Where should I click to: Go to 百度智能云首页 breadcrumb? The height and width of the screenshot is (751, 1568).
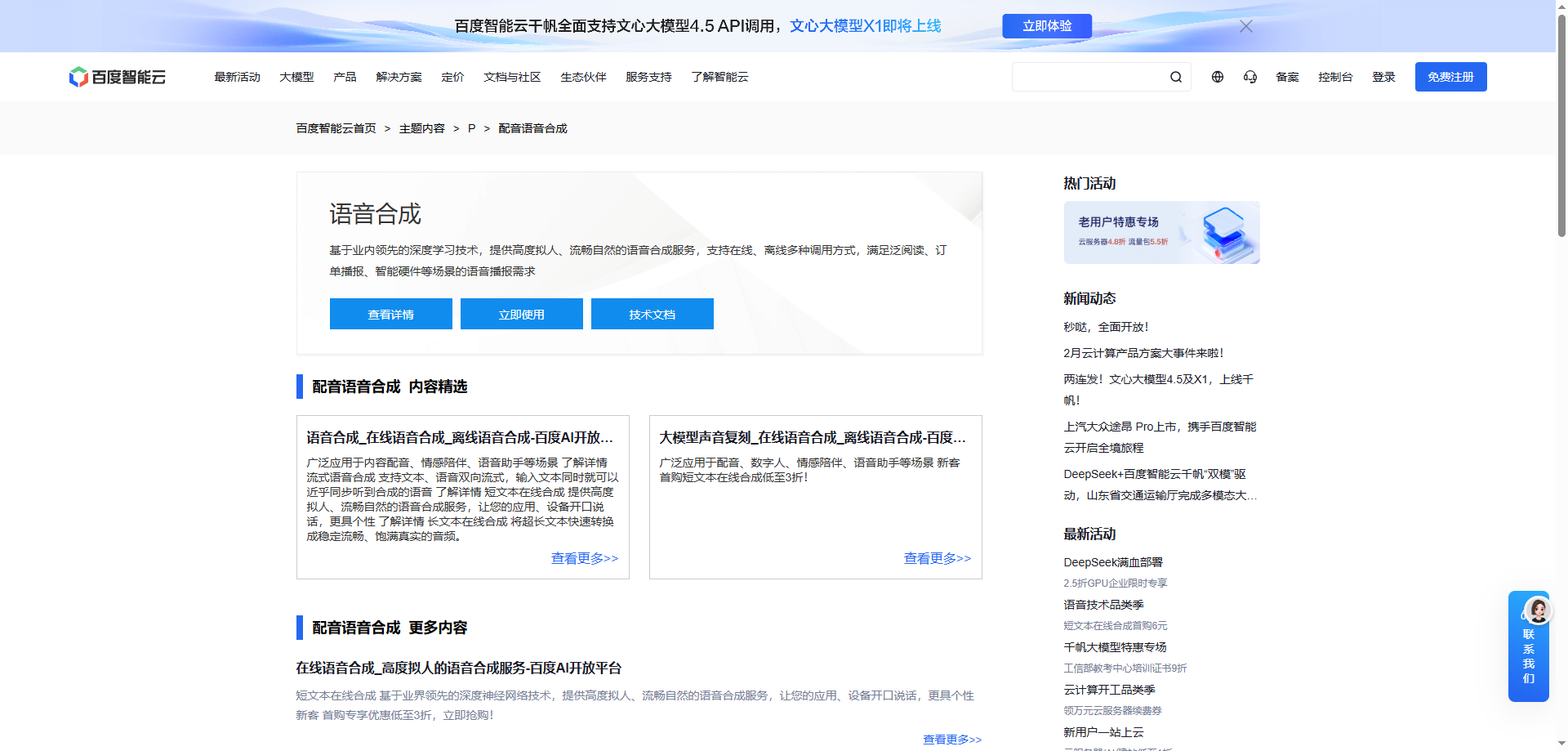pos(336,128)
